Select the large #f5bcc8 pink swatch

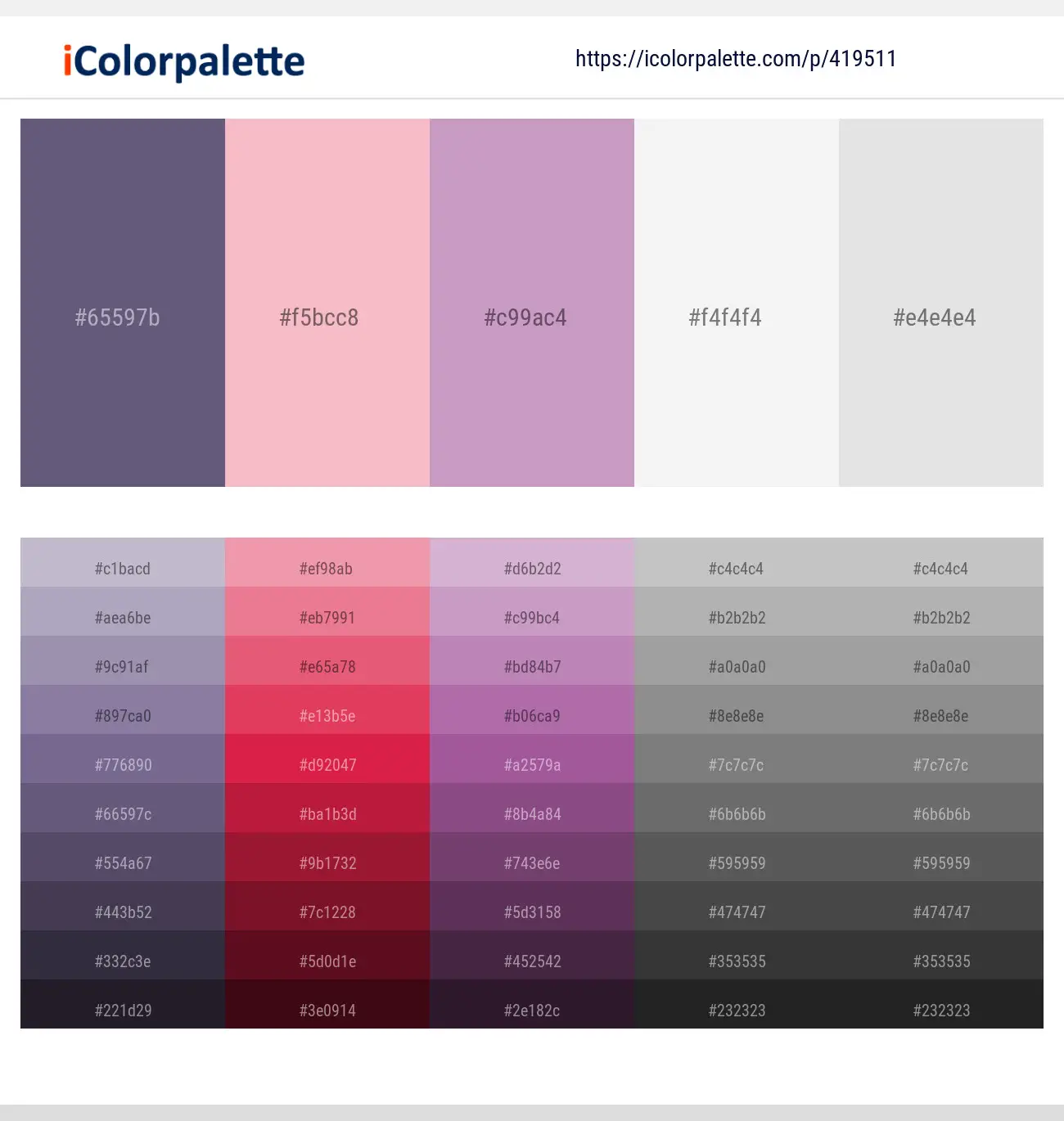[x=327, y=303]
